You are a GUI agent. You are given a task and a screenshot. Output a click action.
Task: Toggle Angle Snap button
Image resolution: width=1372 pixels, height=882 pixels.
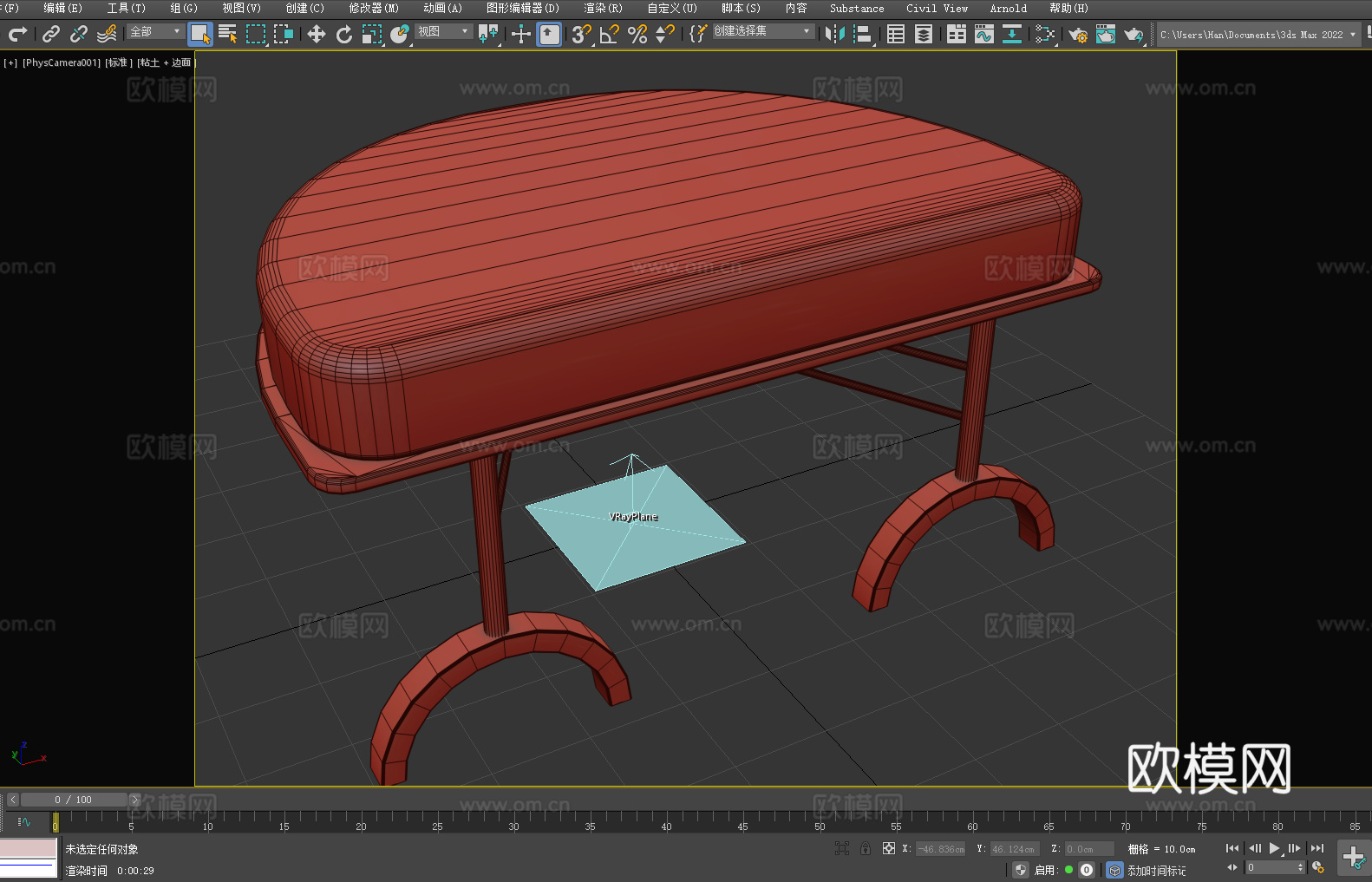click(610, 34)
